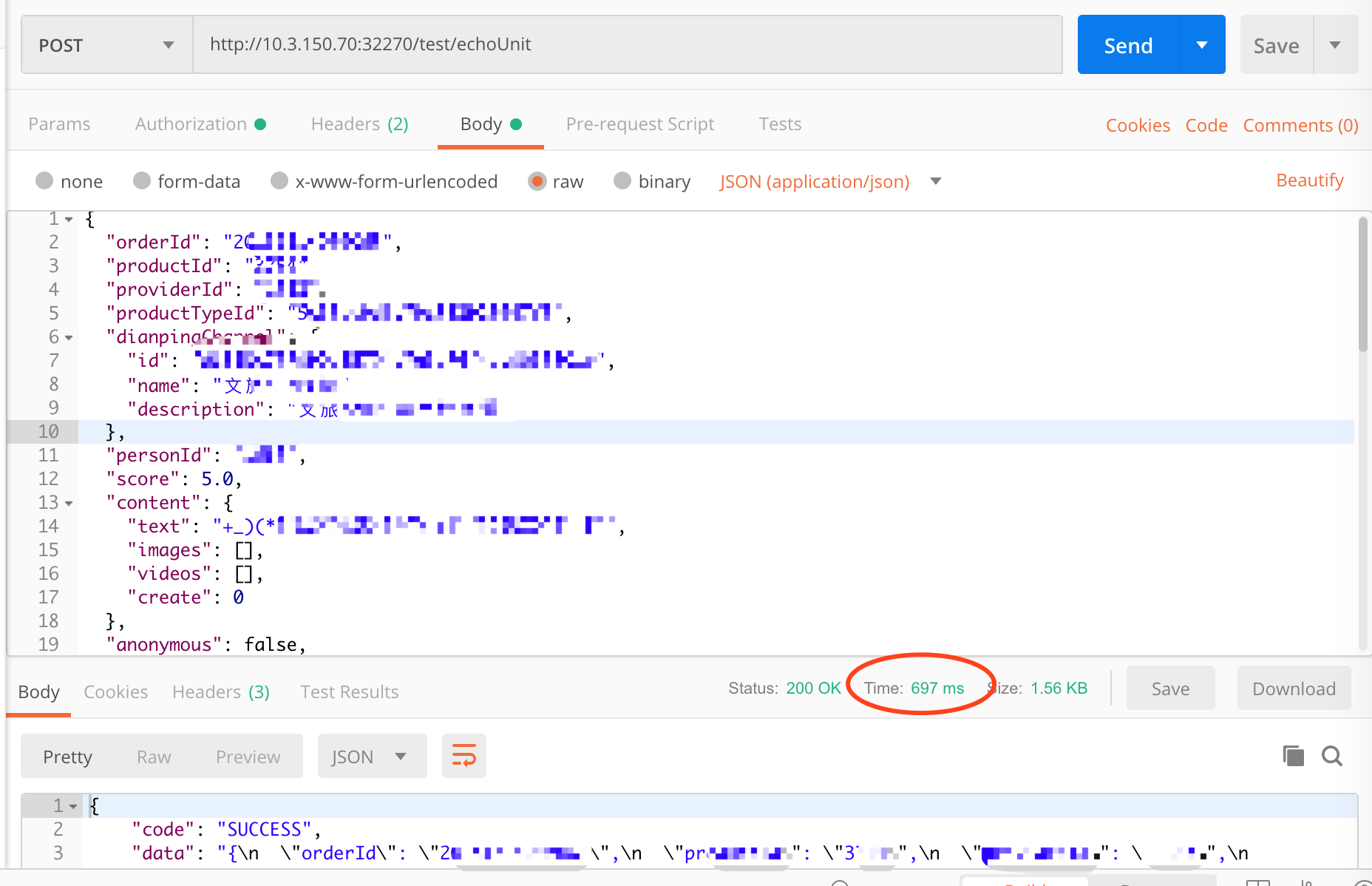The image size is (1372, 886).
Task: Click the request URL input field
Action: click(x=627, y=44)
